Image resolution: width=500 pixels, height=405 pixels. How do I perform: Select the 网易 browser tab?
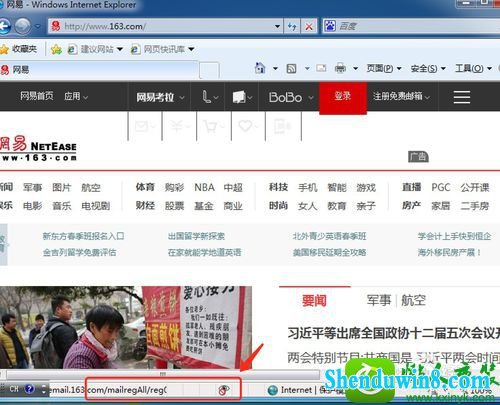(99, 70)
